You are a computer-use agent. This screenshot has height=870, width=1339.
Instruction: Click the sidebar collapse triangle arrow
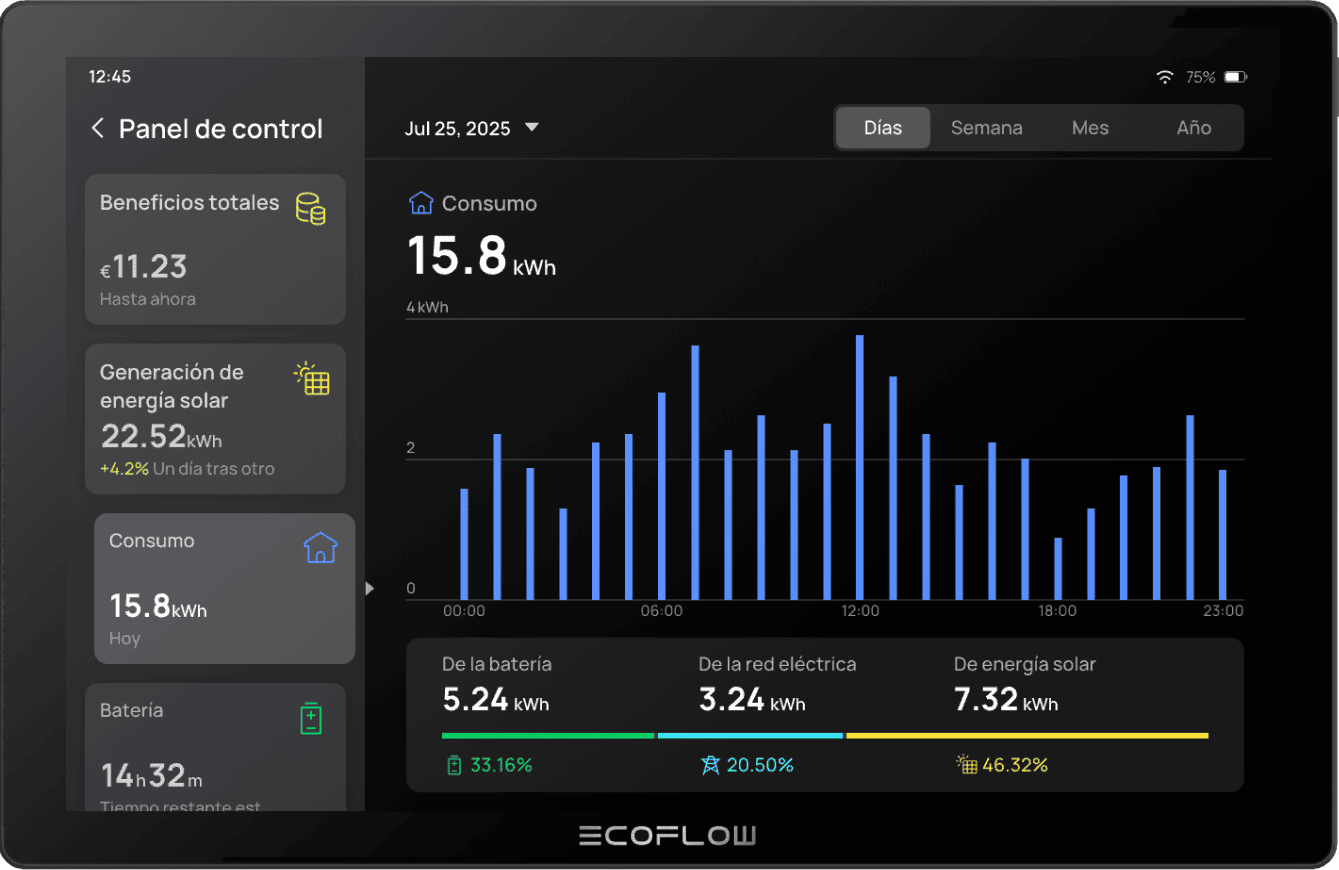coord(369,588)
